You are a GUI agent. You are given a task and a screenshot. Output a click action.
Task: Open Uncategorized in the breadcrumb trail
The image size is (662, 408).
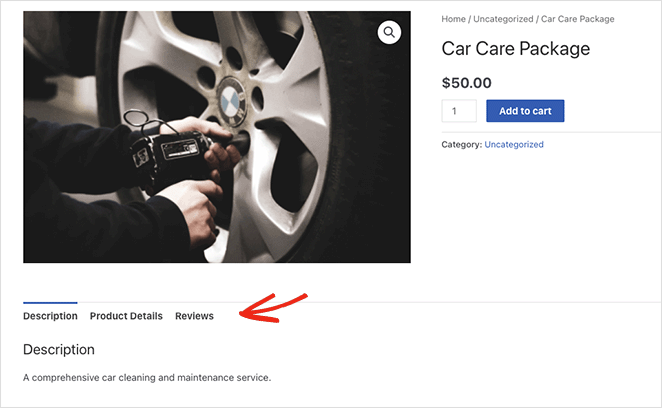pos(503,19)
